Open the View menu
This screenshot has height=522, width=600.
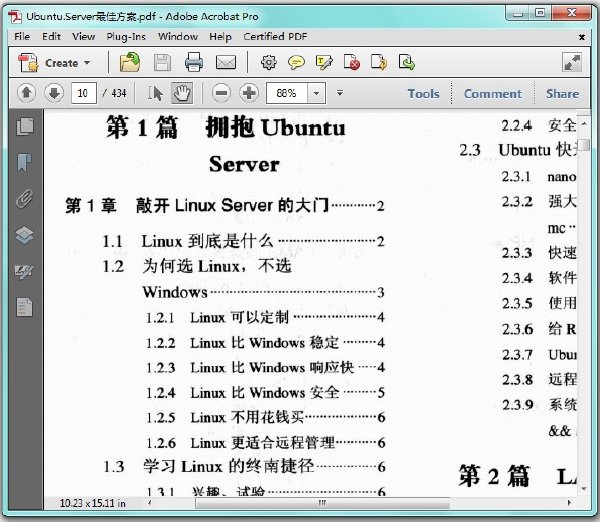(x=83, y=37)
